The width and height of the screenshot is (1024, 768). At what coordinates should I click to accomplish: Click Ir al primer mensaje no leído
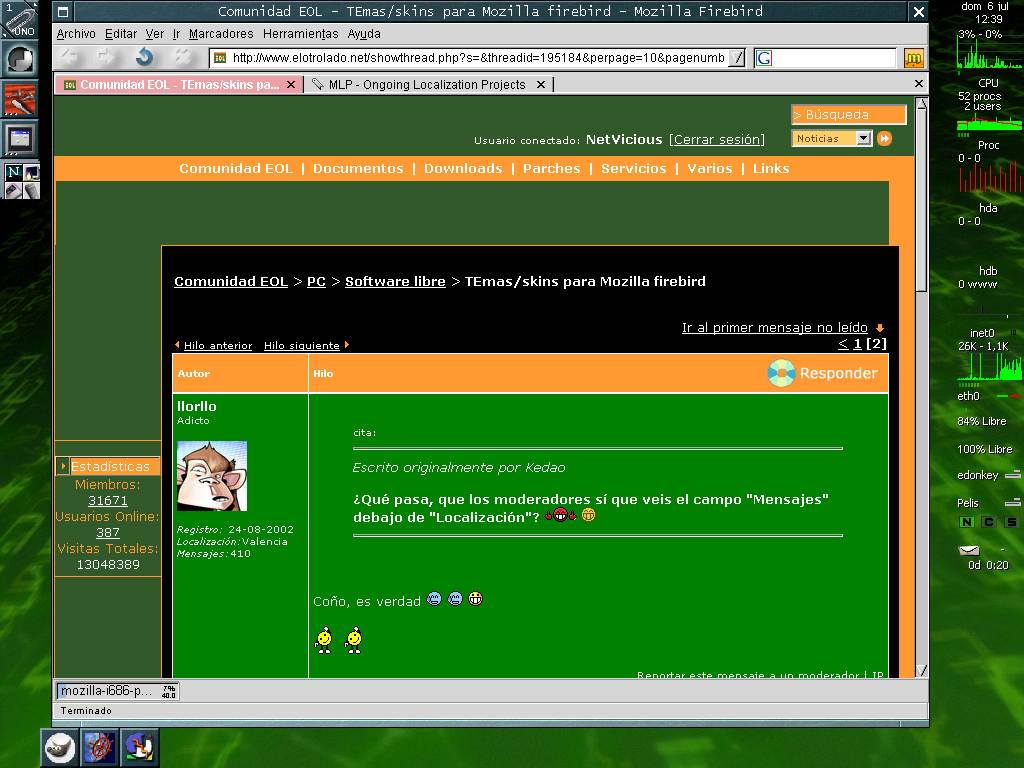[x=775, y=327]
